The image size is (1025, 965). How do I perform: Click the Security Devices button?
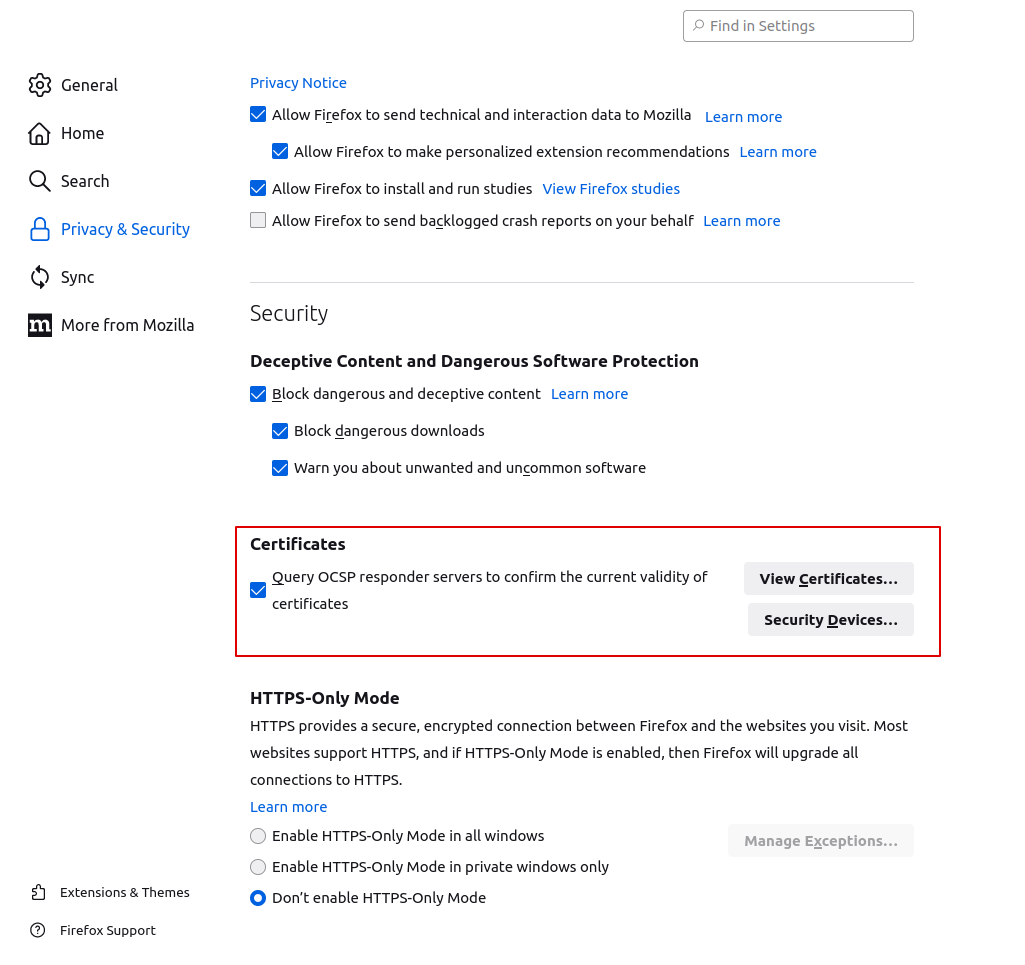[830, 620]
